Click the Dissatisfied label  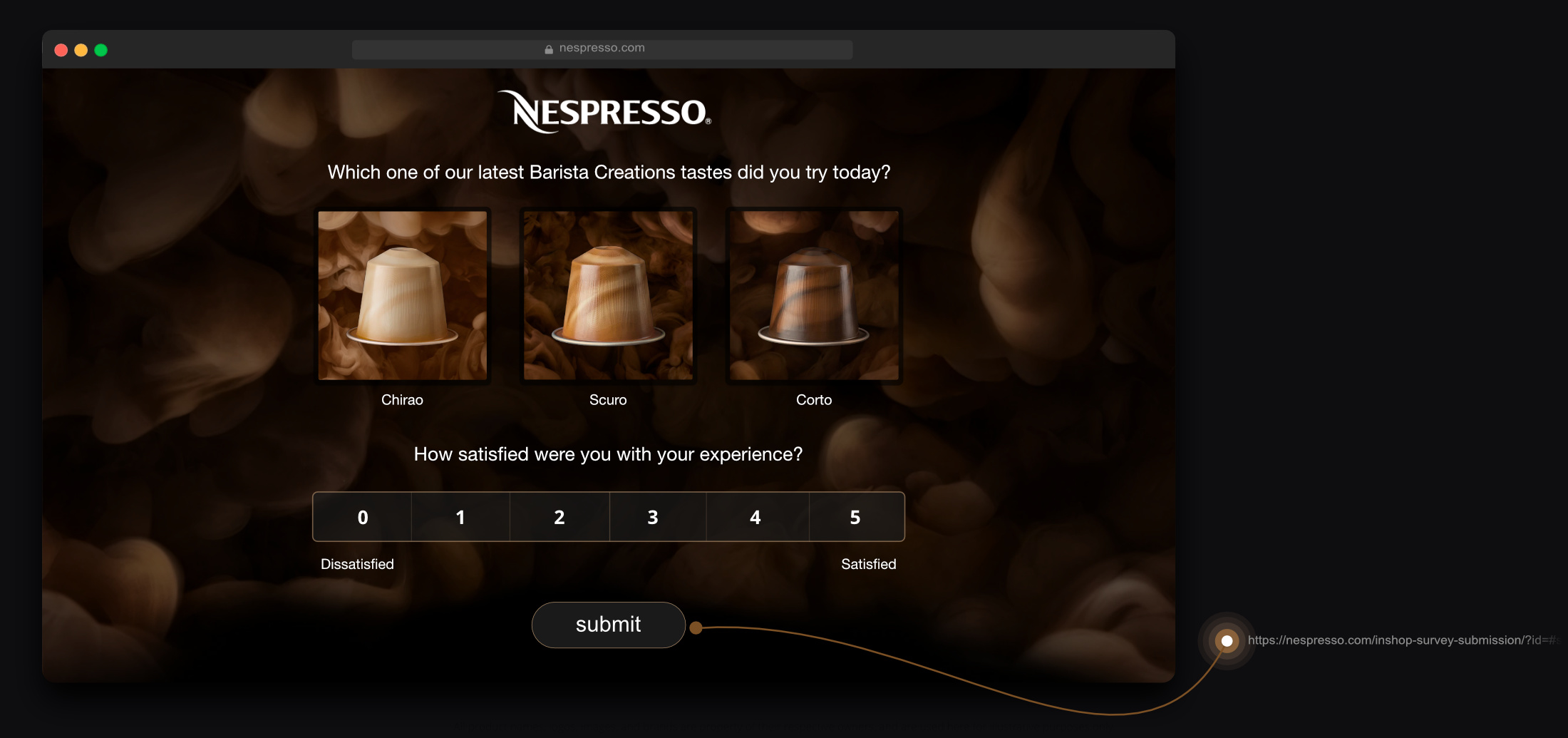pyautogui.click(x=357, y=564)
